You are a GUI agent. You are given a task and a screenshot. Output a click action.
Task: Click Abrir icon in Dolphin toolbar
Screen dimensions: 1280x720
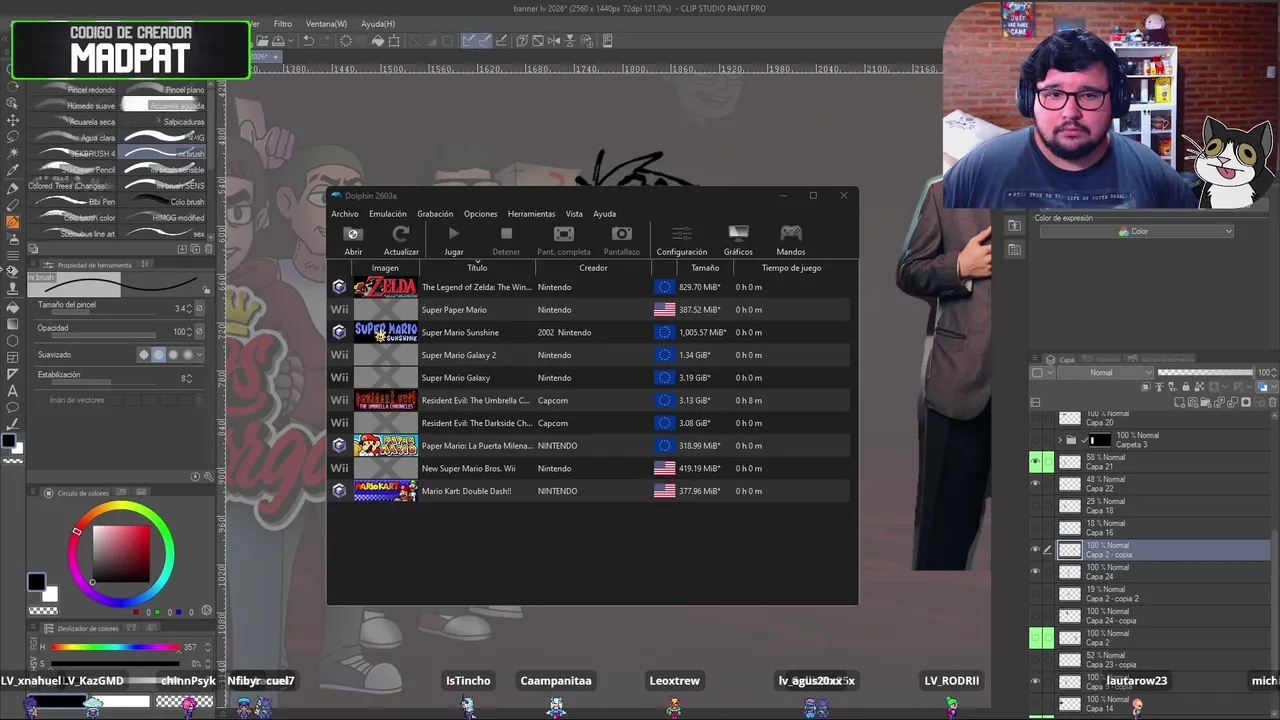click(x=353, y=234)
